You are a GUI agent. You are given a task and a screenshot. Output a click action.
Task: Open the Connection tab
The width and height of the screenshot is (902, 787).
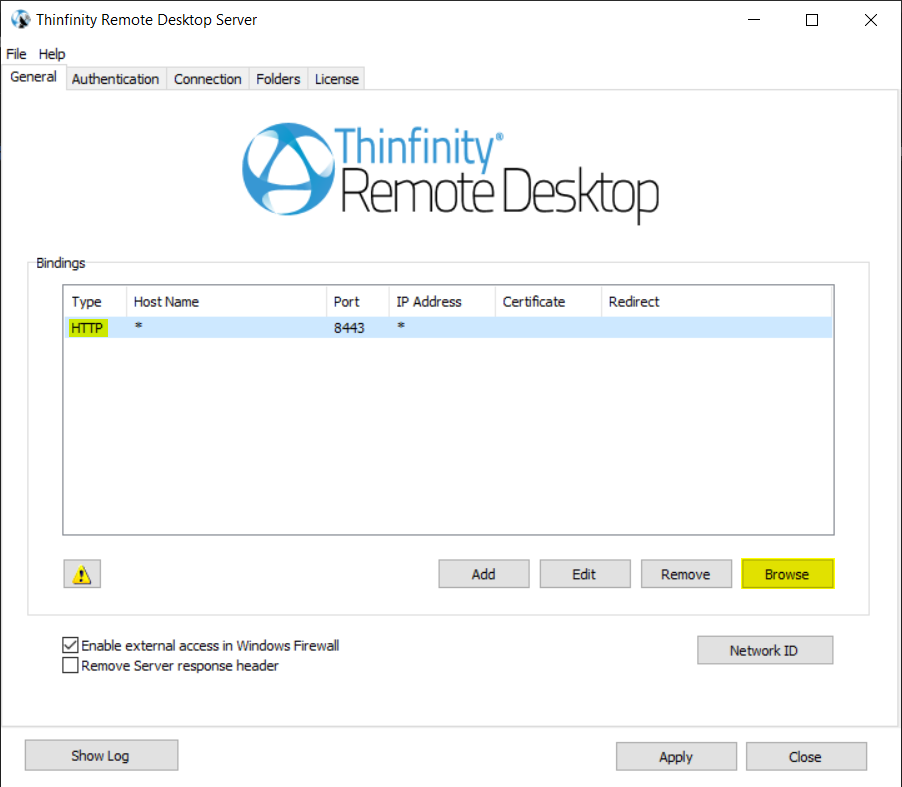pyautogui.click(x=208, y=79)
